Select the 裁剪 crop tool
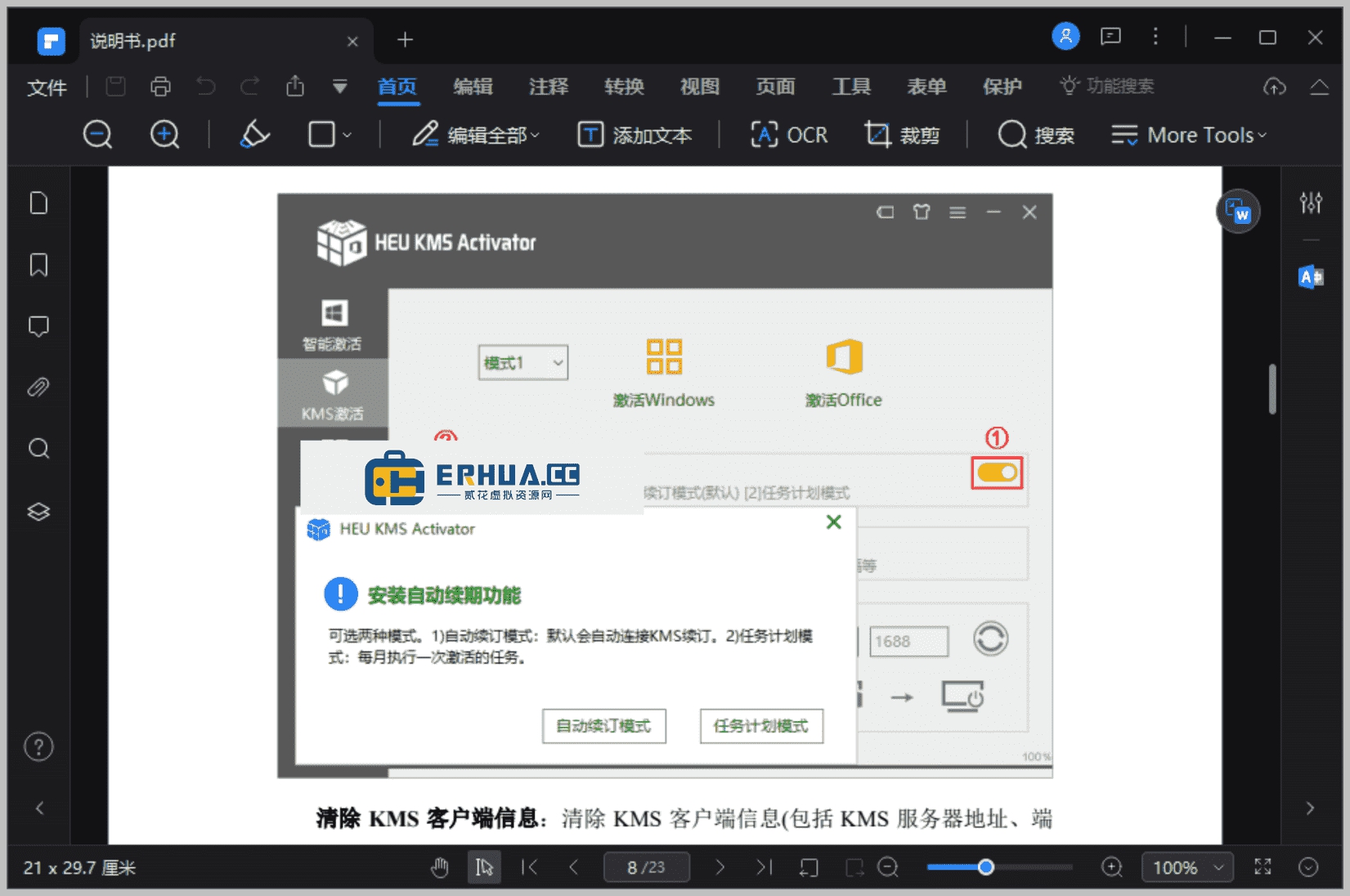1350x896 pixels. [903, 135]
